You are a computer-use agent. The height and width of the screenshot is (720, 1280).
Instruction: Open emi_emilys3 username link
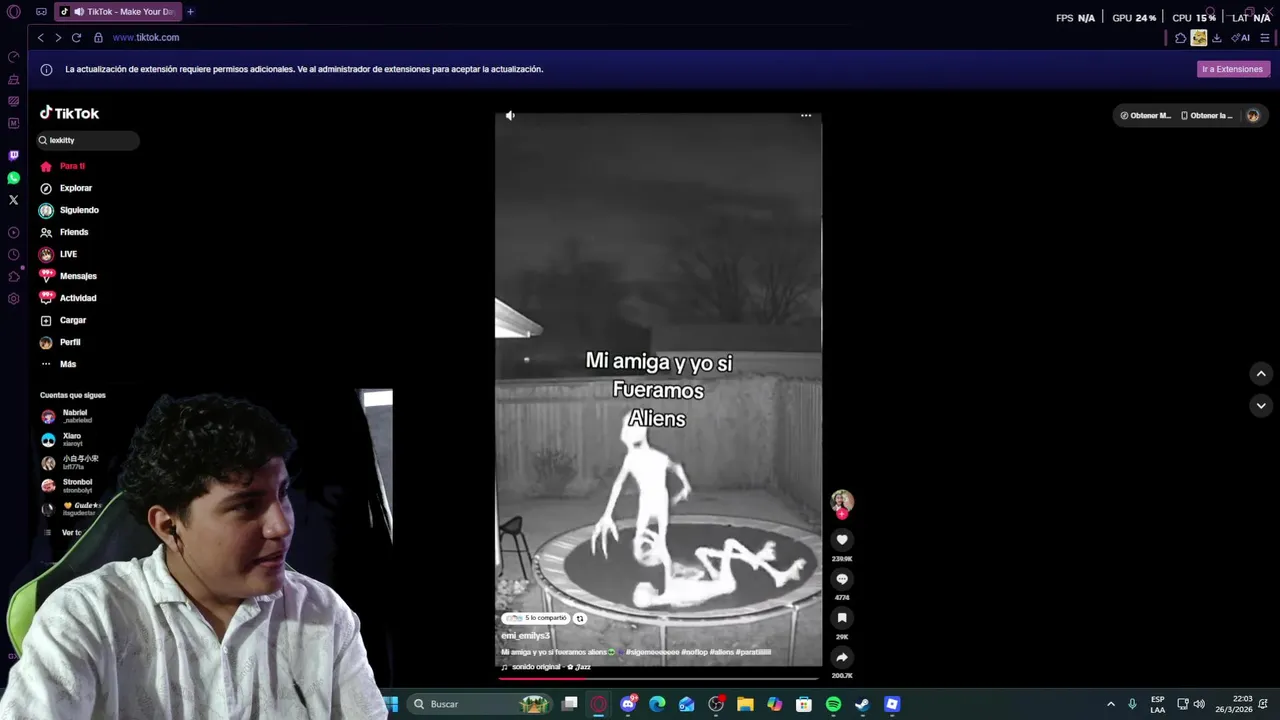click(x=525, y=636)
